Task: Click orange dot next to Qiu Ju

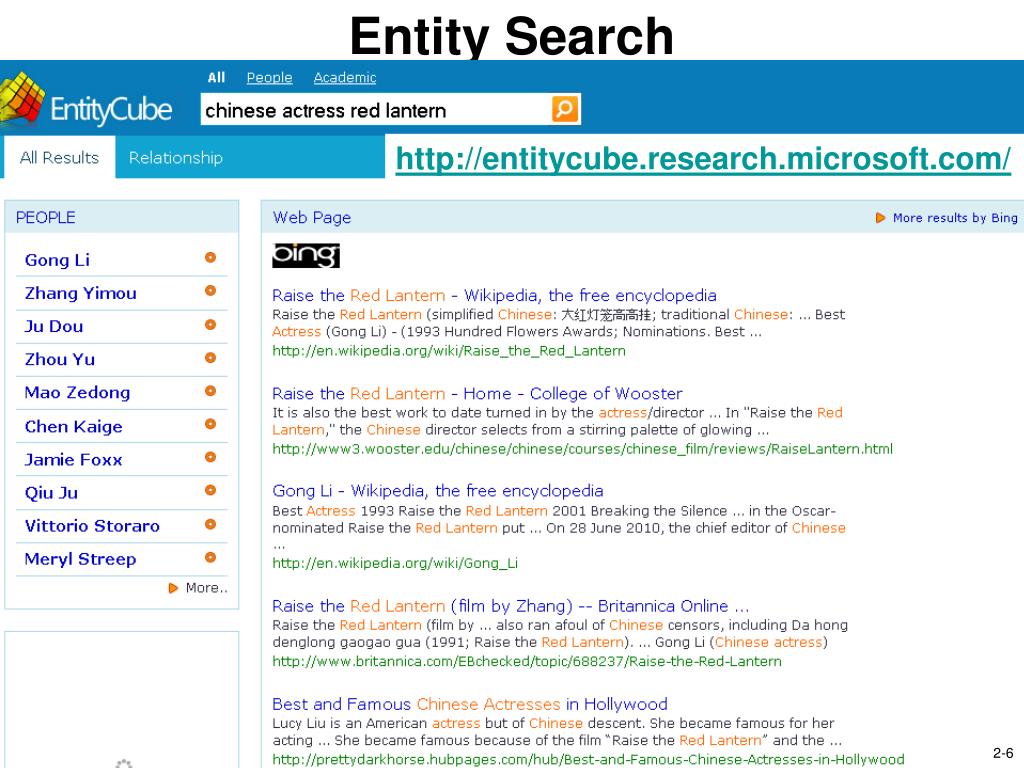Action: tap(210, 490)
